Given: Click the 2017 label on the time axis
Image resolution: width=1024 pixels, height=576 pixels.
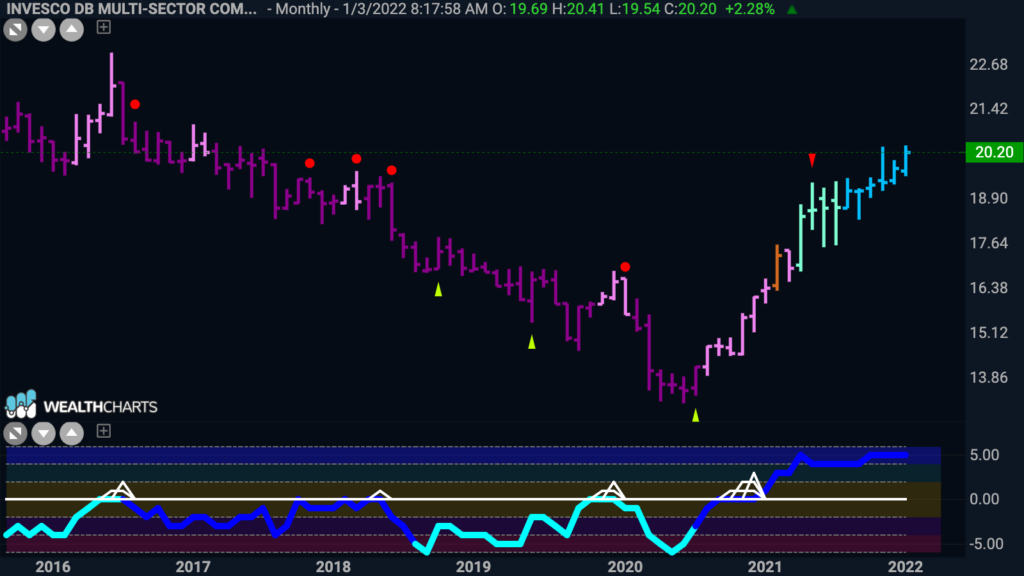Looking at the screenshot, I should [193, 566].
